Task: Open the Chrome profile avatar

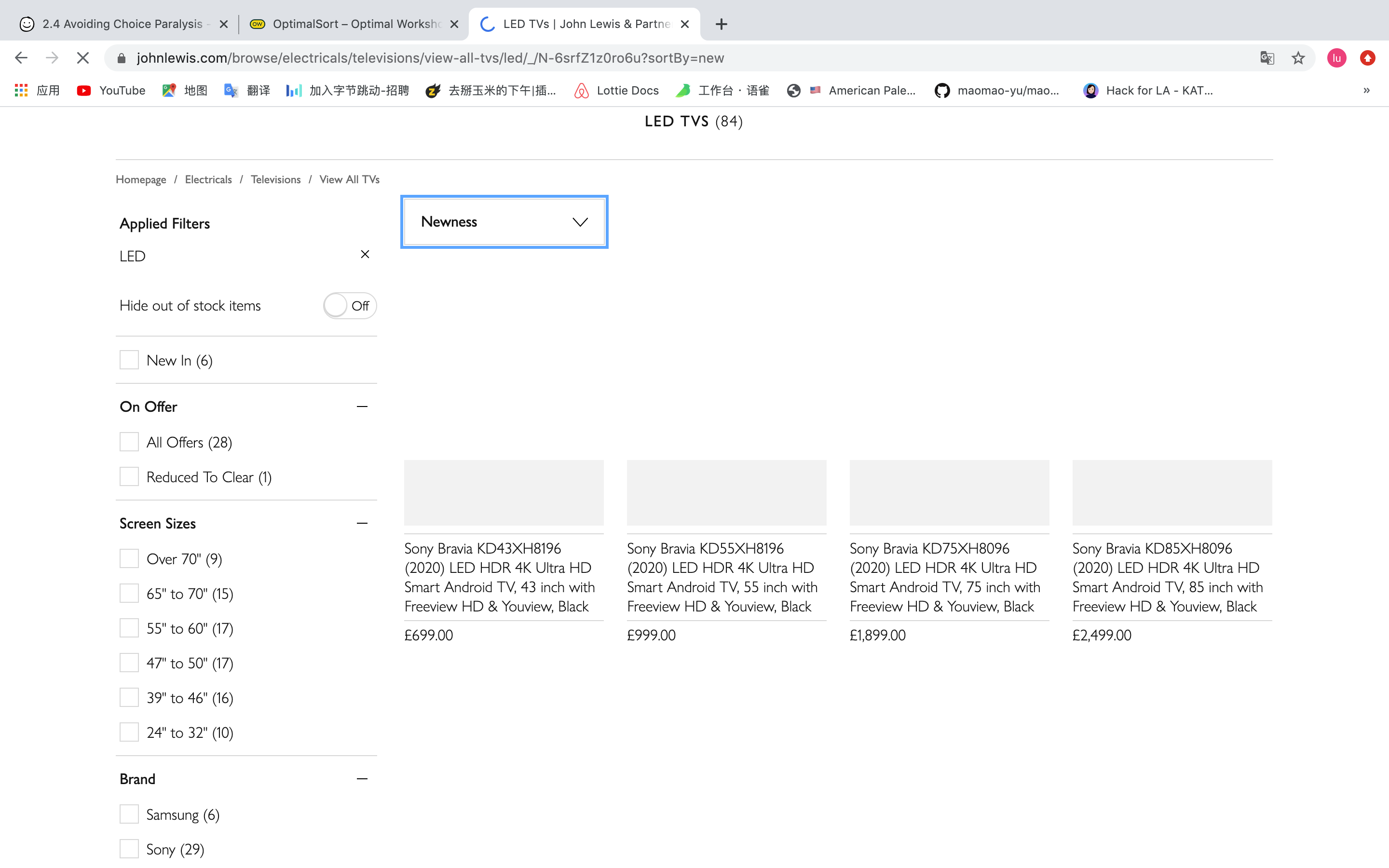Action: 1336,58
